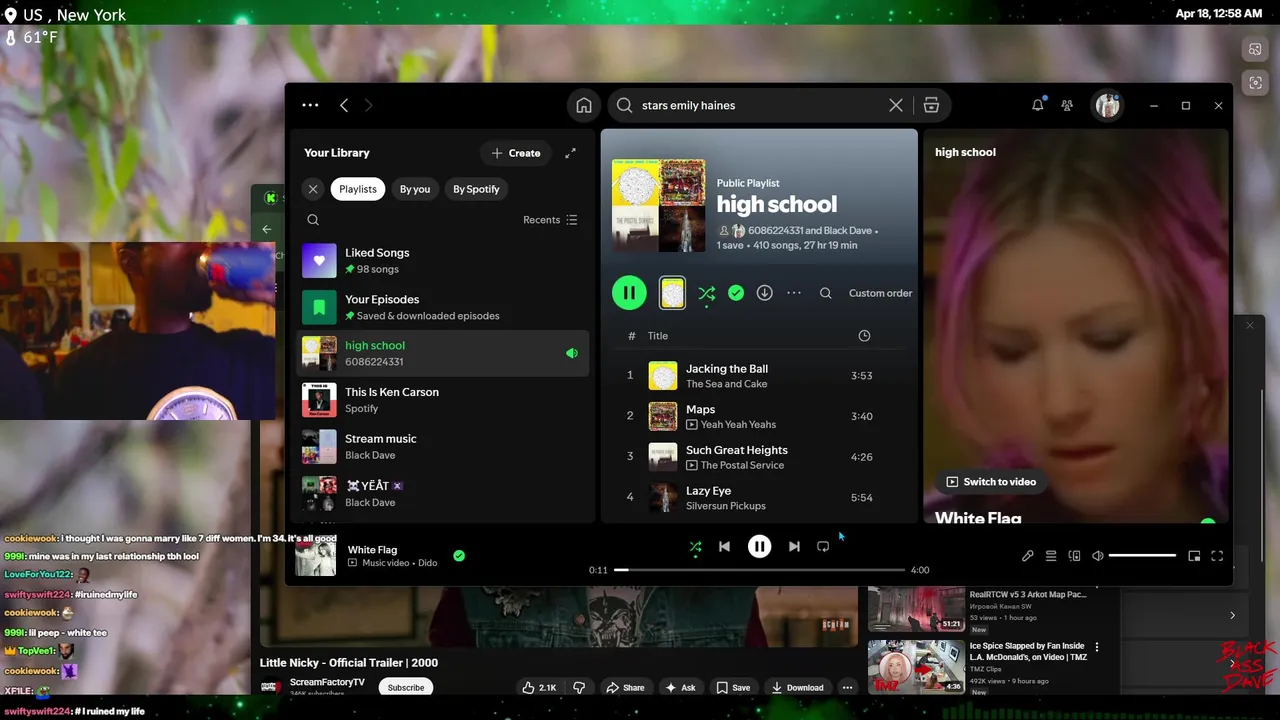
Task: Open the YEAT playlist by Black Dave
Action: [444, 493]
